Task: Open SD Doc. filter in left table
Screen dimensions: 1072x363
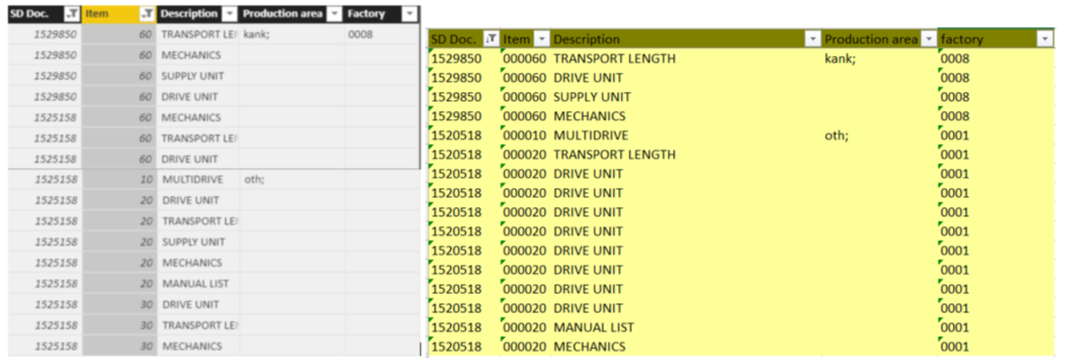Action: click(x=71, y=14)
